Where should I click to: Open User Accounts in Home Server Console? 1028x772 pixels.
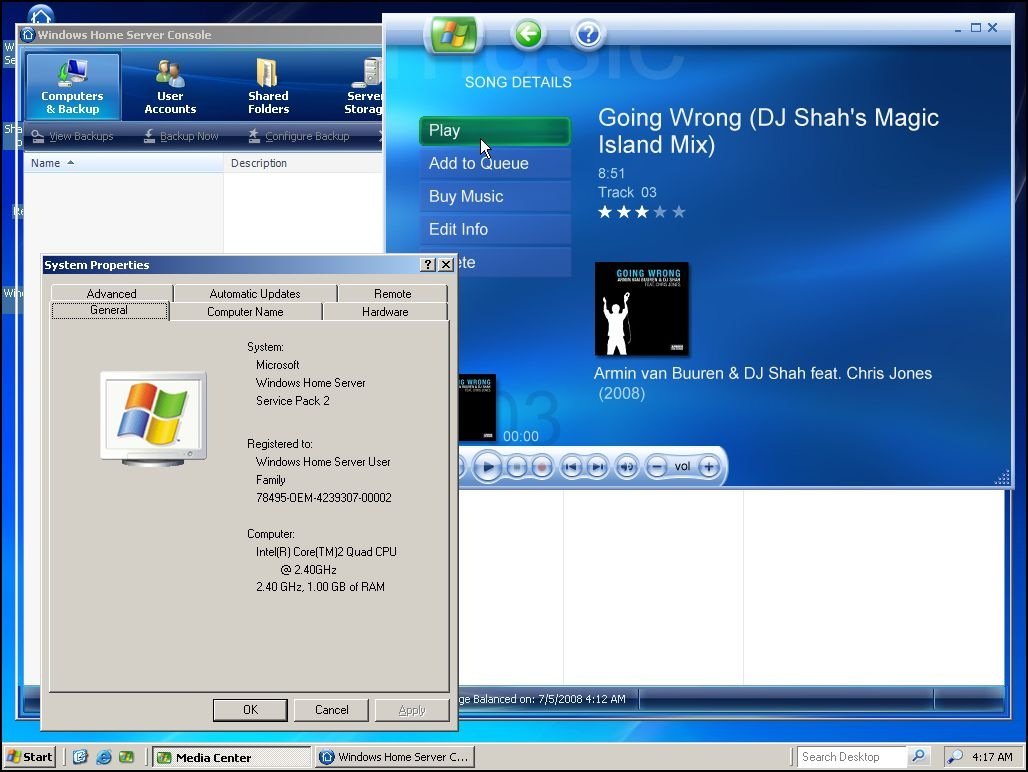[x=170, y=87]
